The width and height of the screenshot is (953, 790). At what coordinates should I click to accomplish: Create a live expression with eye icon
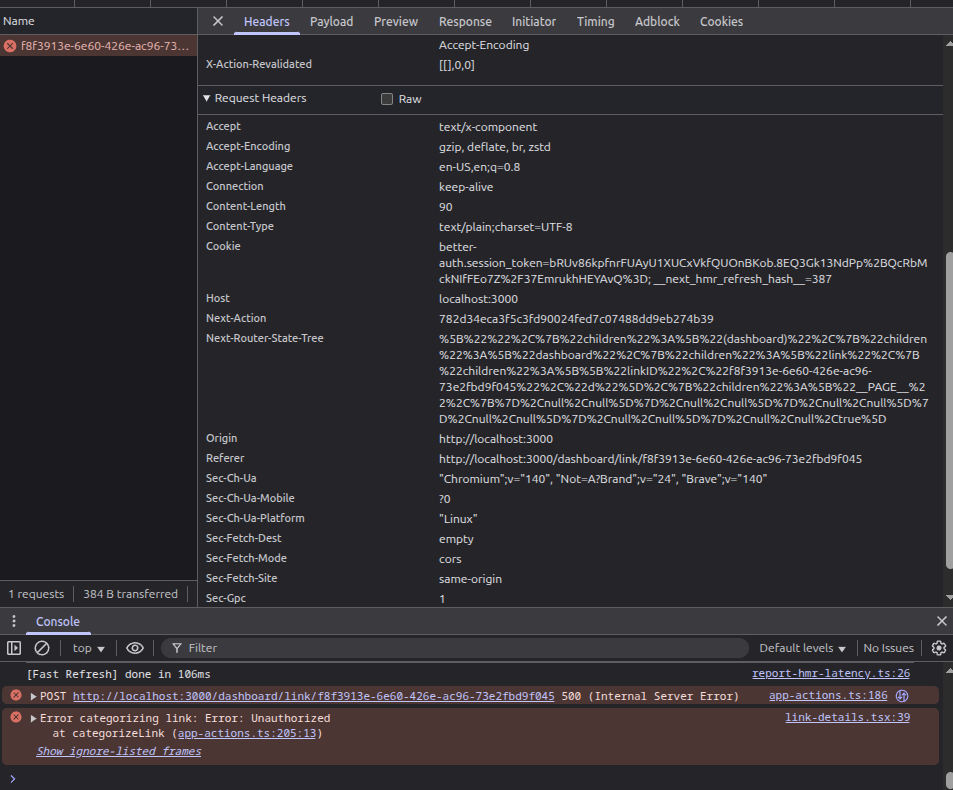pos(135,648)
